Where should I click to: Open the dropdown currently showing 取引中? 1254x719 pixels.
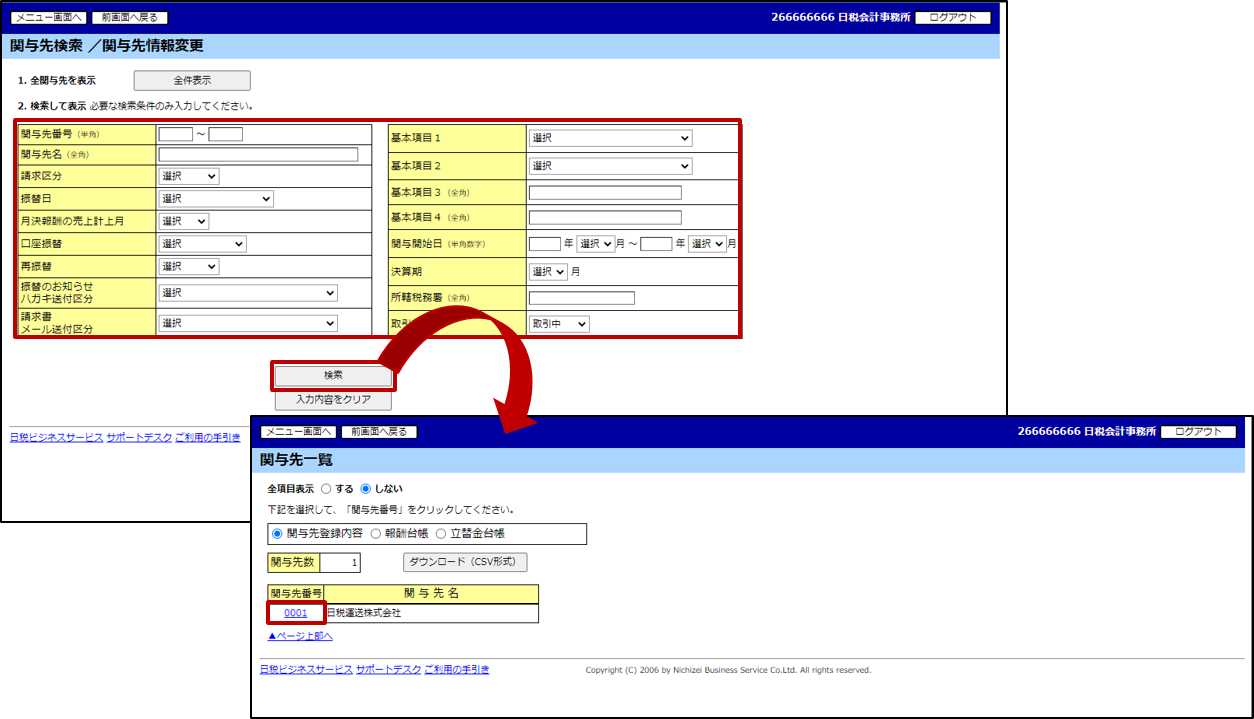click(x=558, y=324)
